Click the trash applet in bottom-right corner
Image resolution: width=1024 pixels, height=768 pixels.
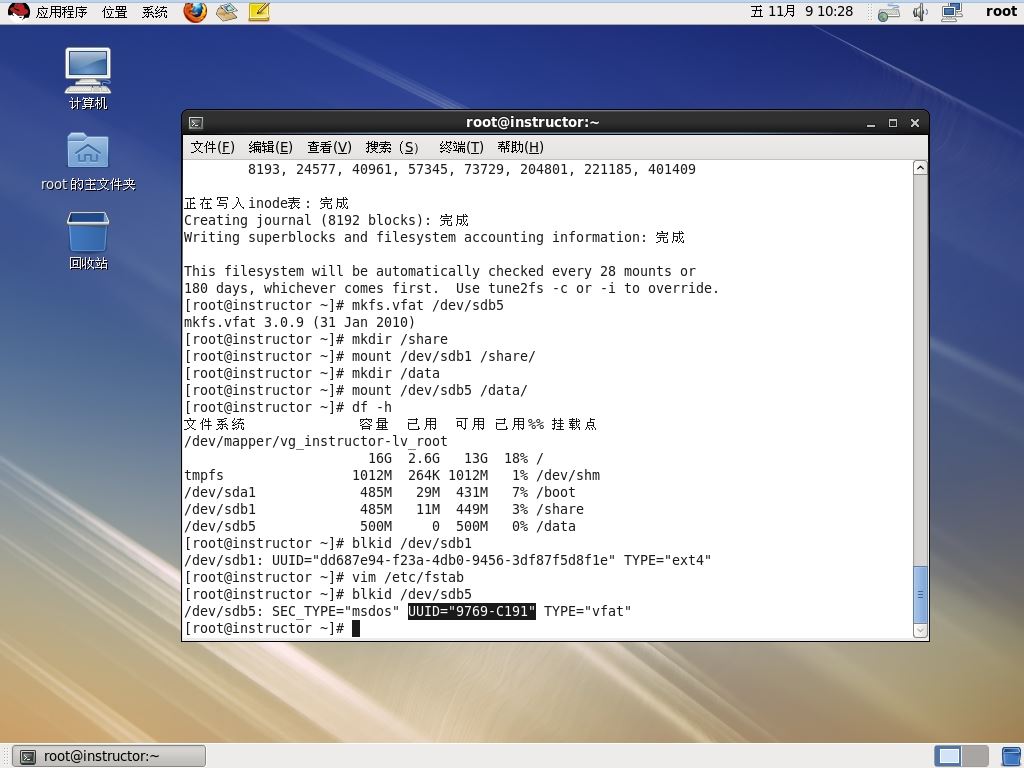(x=1012, y=756)
